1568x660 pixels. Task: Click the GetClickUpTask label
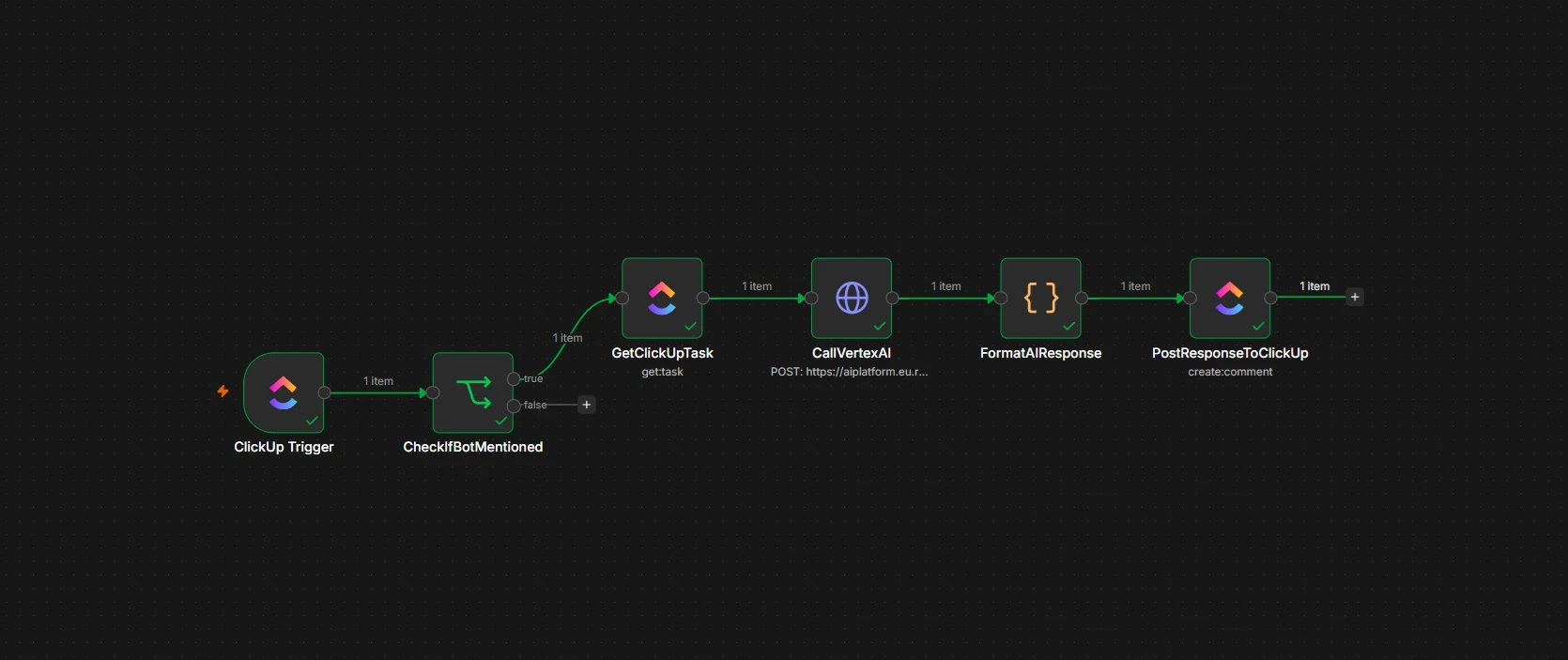tap(662, 353)
